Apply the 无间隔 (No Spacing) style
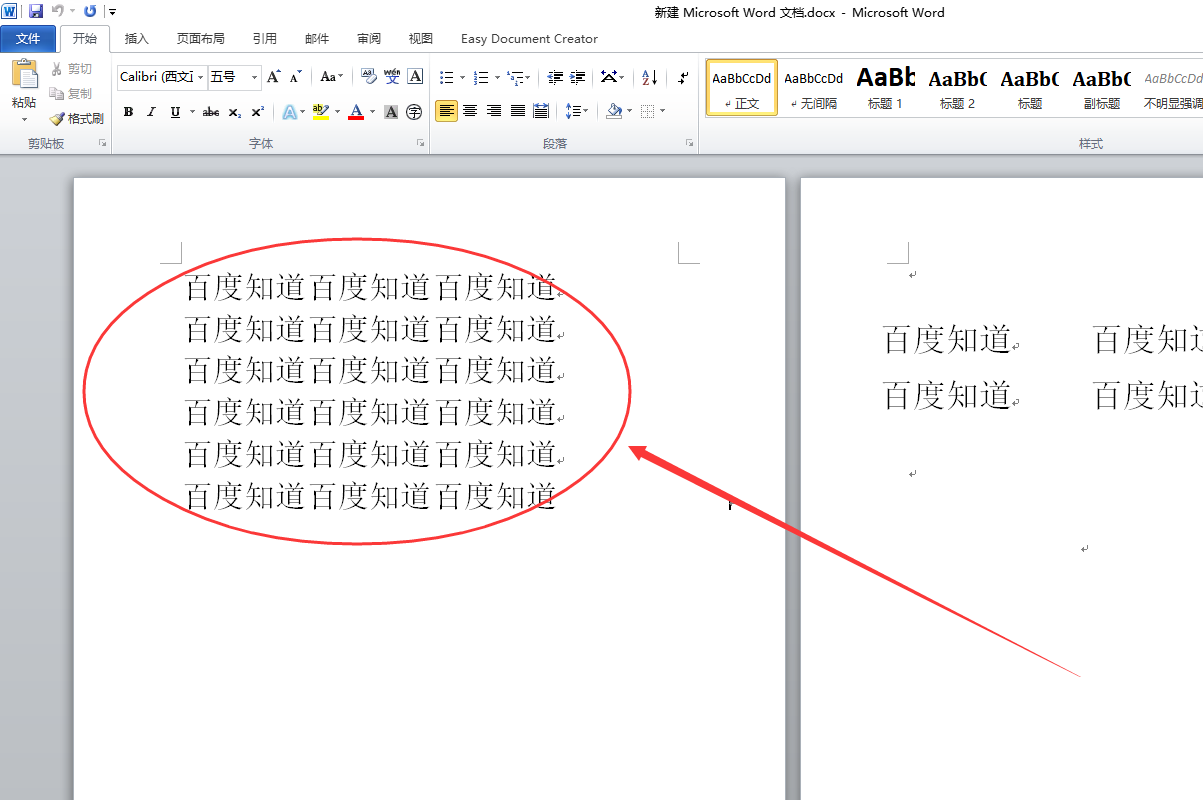The image size is (1203, 800). [x=814, y=88]
